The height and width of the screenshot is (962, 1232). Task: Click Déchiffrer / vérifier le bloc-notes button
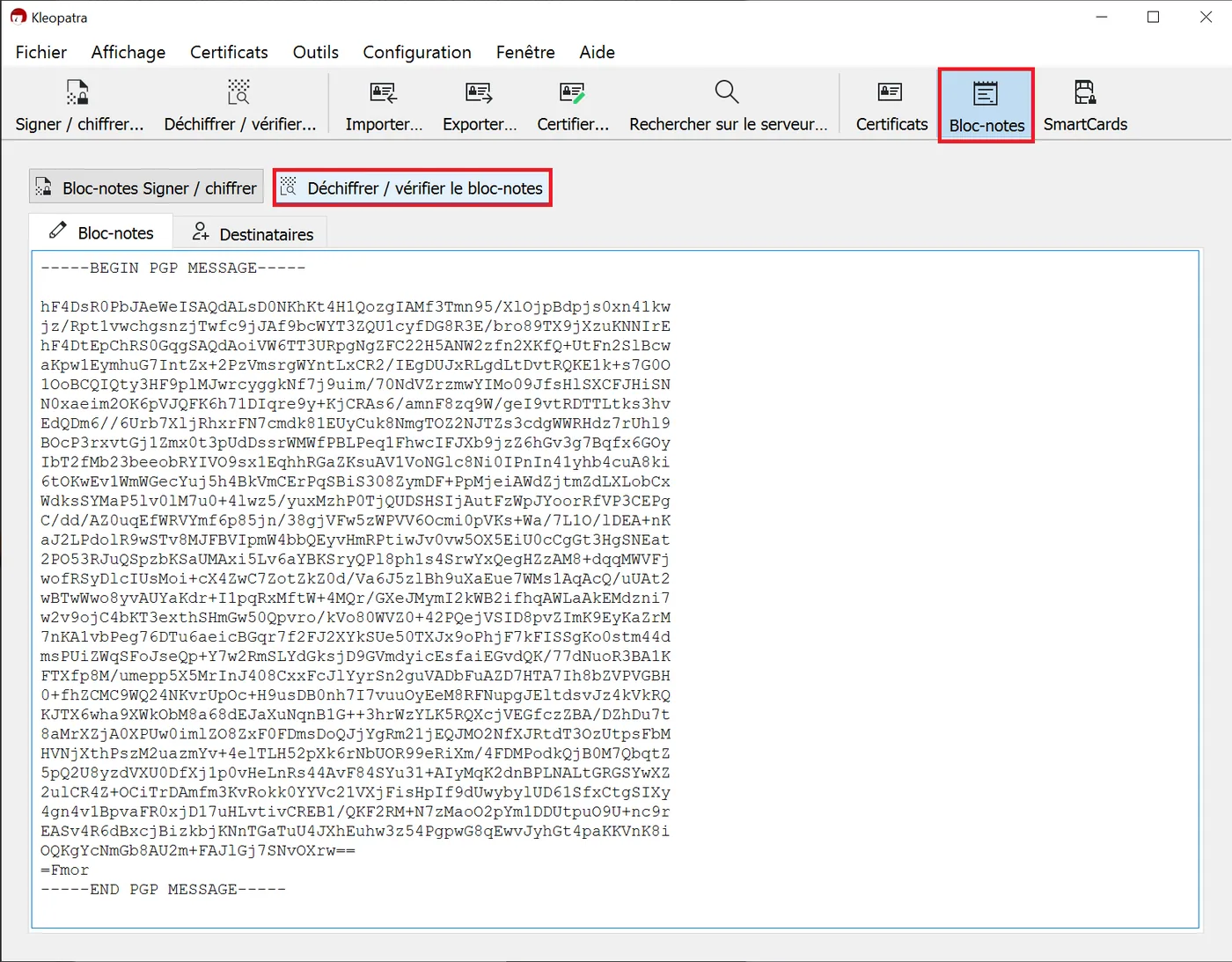pyautogui.click(x=413, y=187)
